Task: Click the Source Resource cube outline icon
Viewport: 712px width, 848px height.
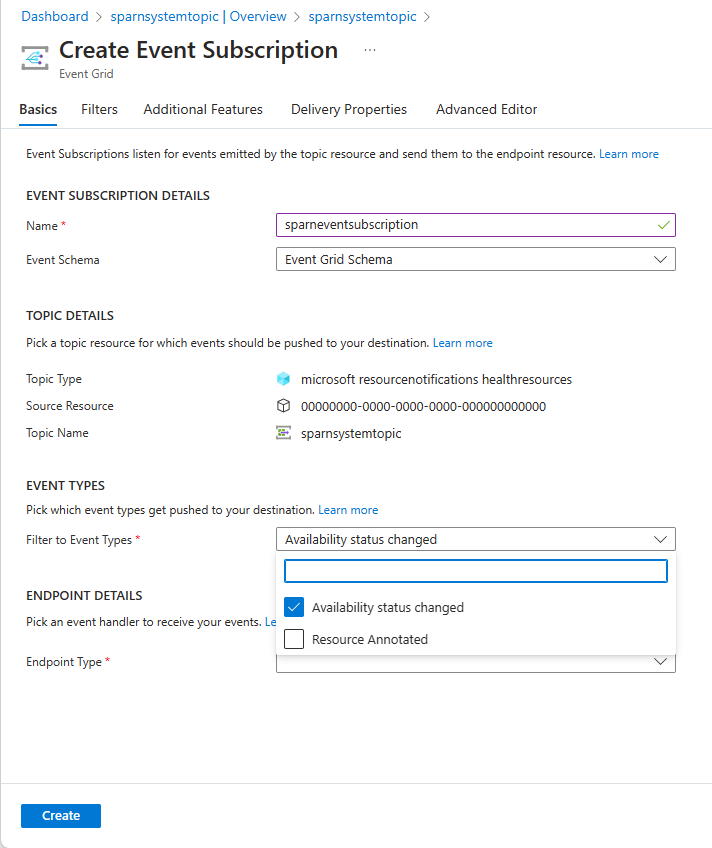Action: pos(283,406)
